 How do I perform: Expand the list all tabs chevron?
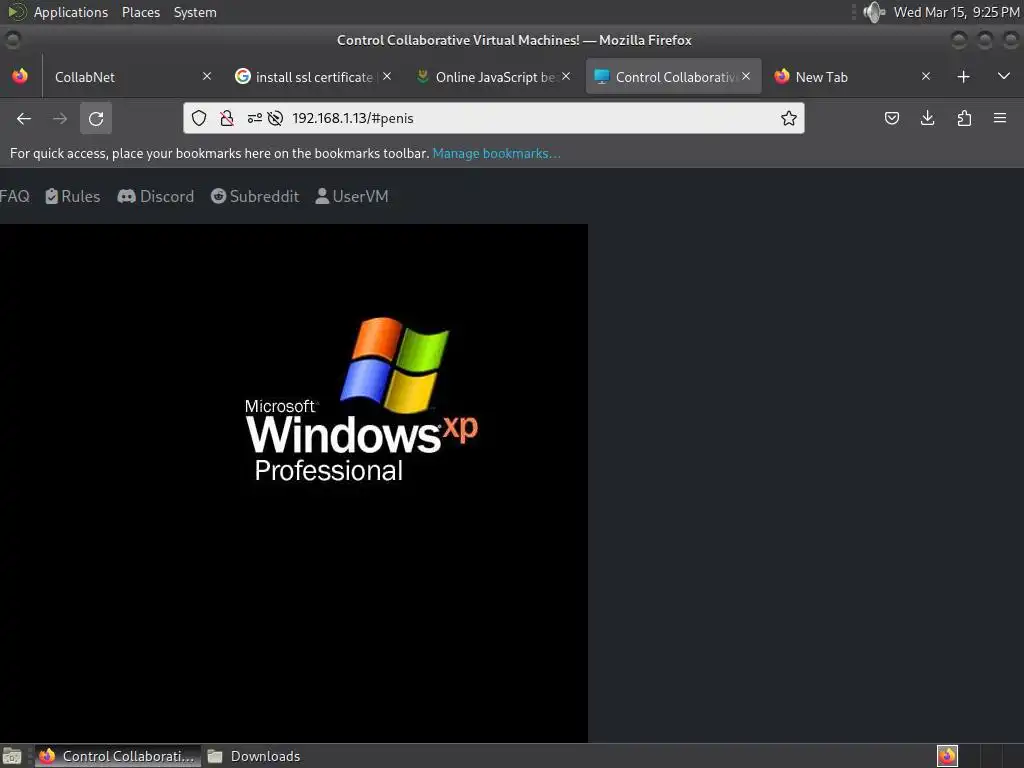[x=1004, y=77]
